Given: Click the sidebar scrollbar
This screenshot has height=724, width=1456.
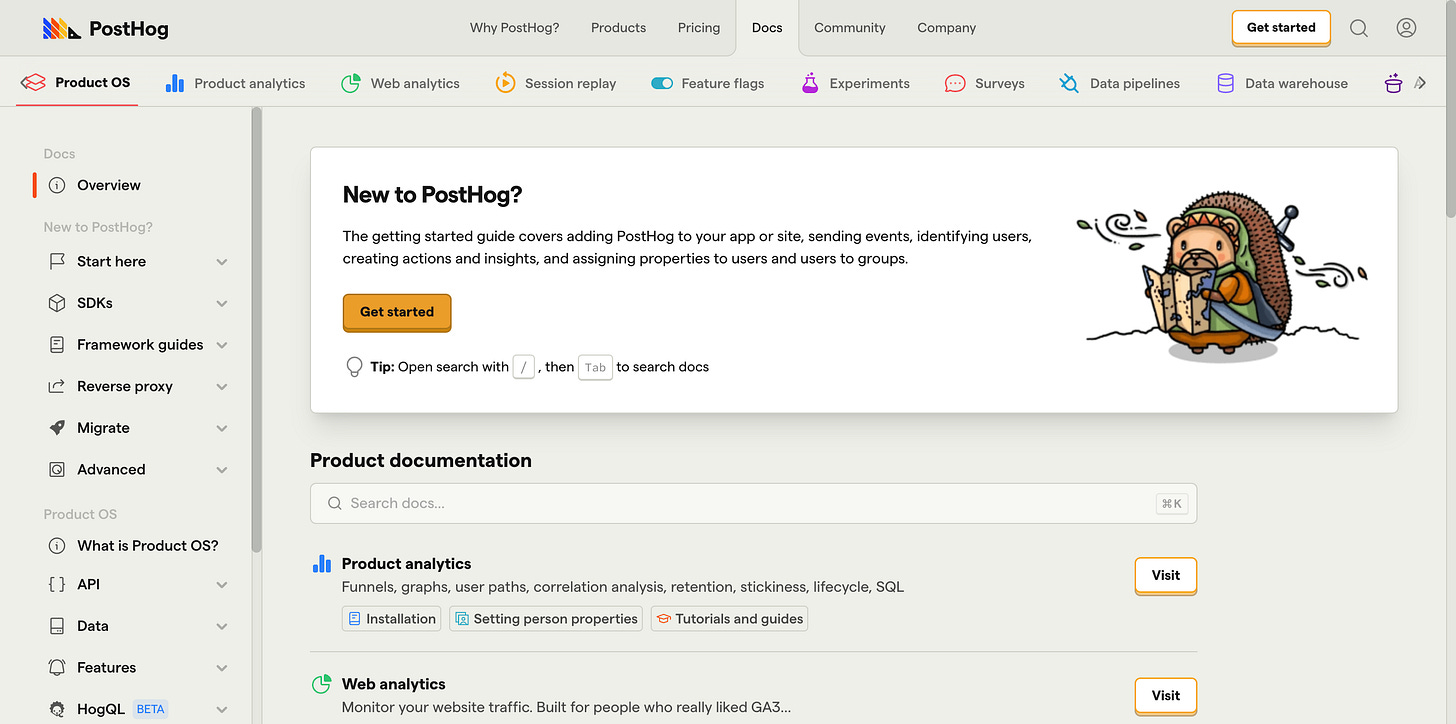Looking at the screenshot, I should pos(257,330).
